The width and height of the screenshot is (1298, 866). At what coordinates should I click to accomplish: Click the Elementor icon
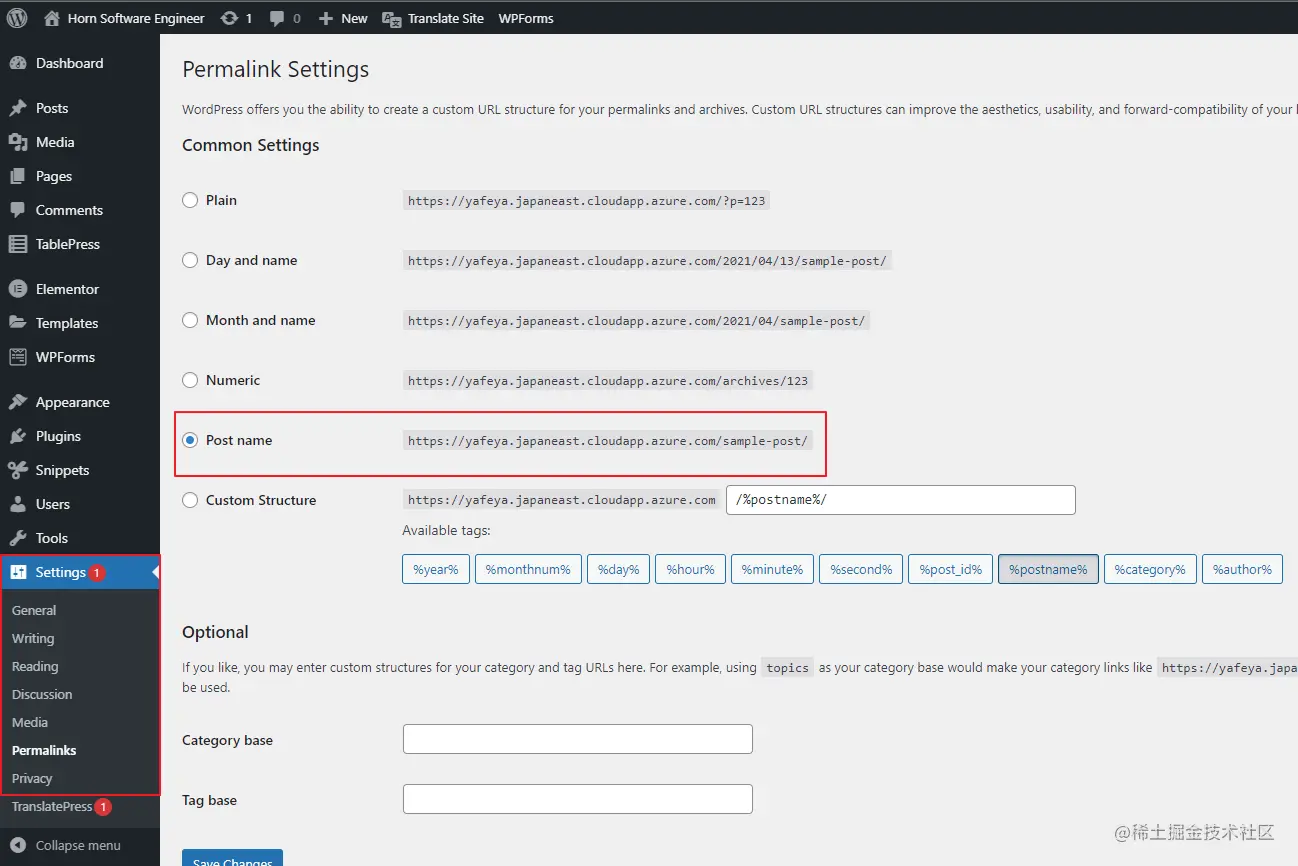(18, 289)
